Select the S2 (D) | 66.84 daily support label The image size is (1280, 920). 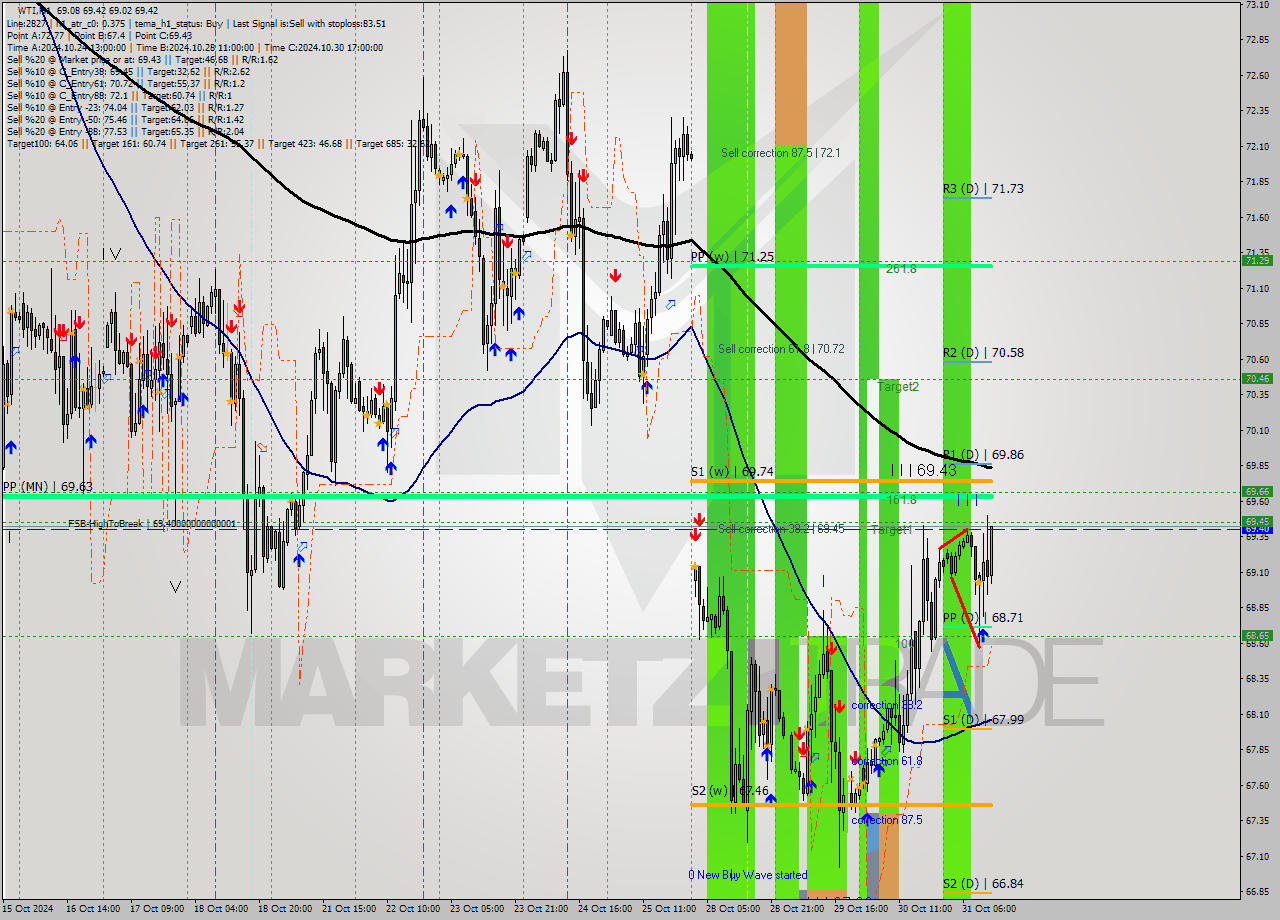[x=983, y=884]
